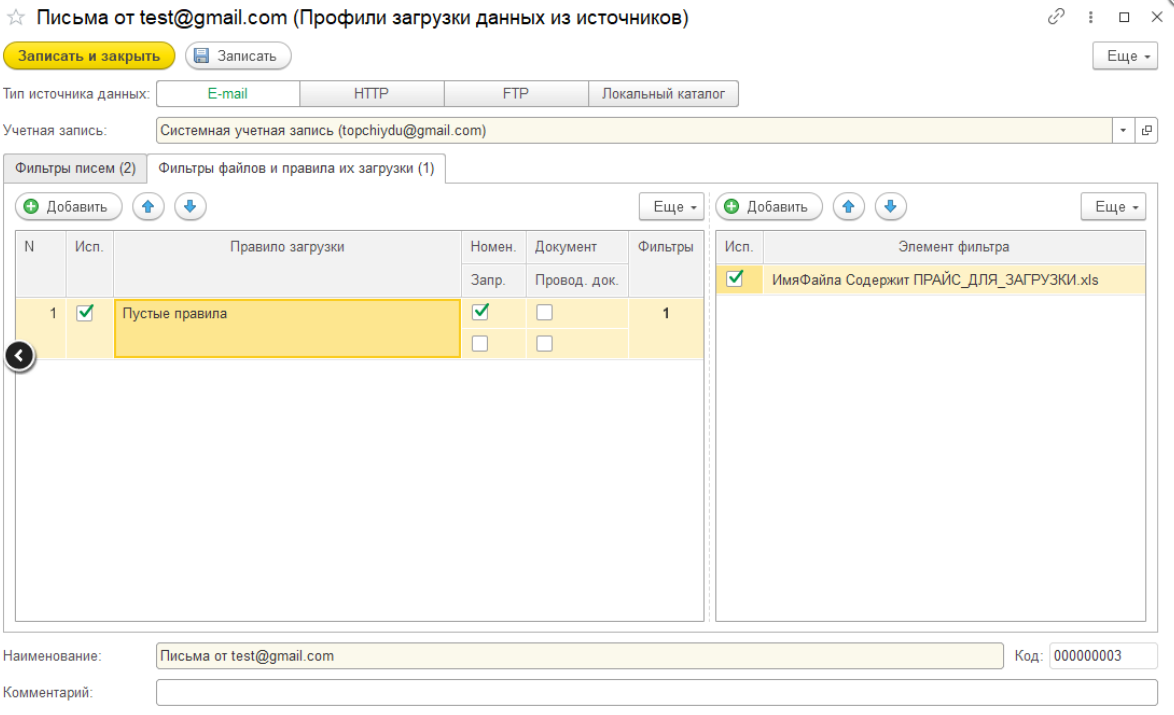The height and width of the screenshot is (715, 1174).
Task: Select FTP data source type
Action: tap(515, 94)
